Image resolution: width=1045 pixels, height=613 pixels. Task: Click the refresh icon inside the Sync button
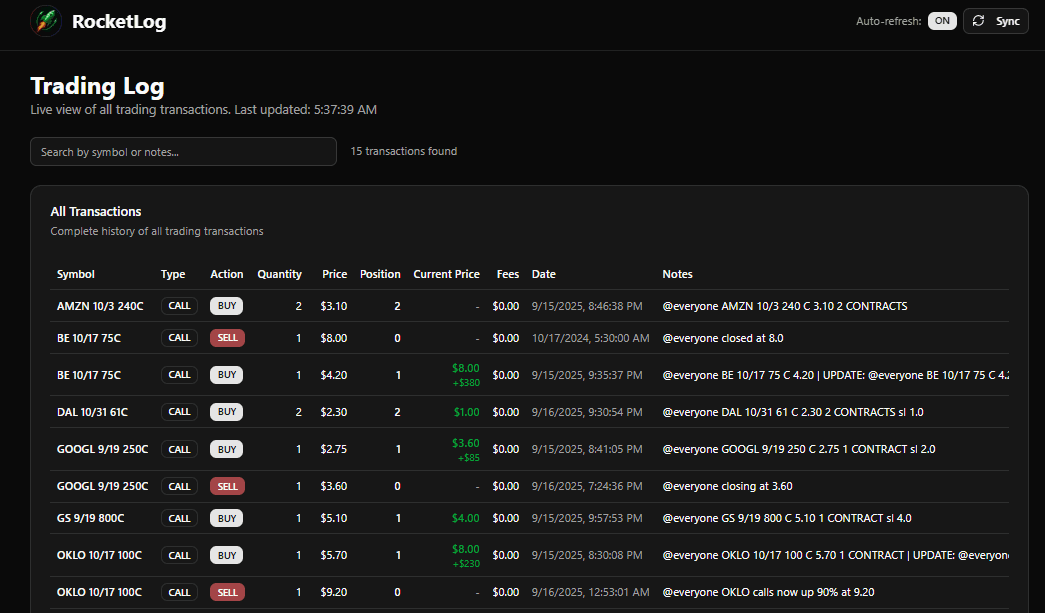(x=976, y=20)
